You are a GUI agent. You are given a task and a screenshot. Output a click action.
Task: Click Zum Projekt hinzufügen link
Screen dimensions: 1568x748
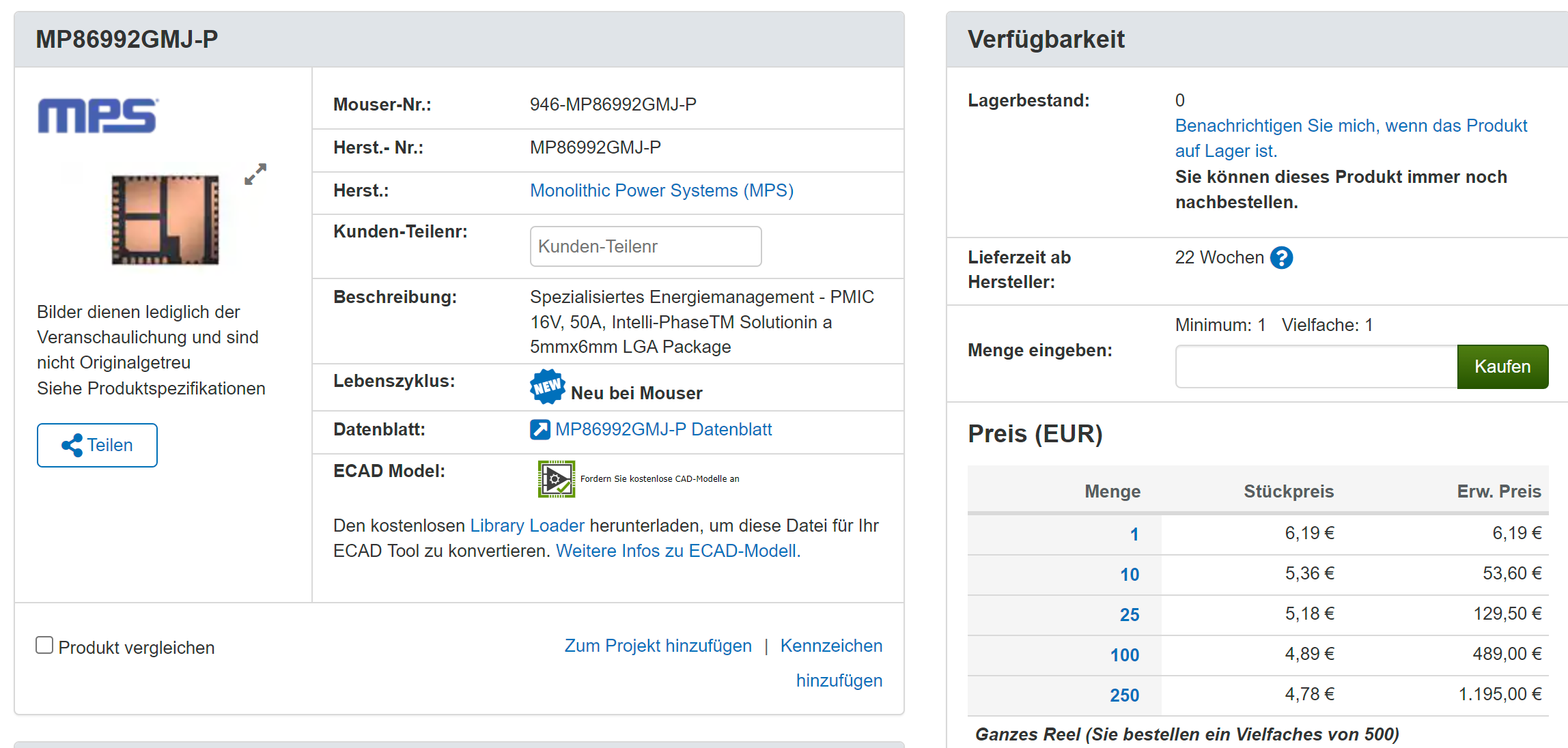658,646
